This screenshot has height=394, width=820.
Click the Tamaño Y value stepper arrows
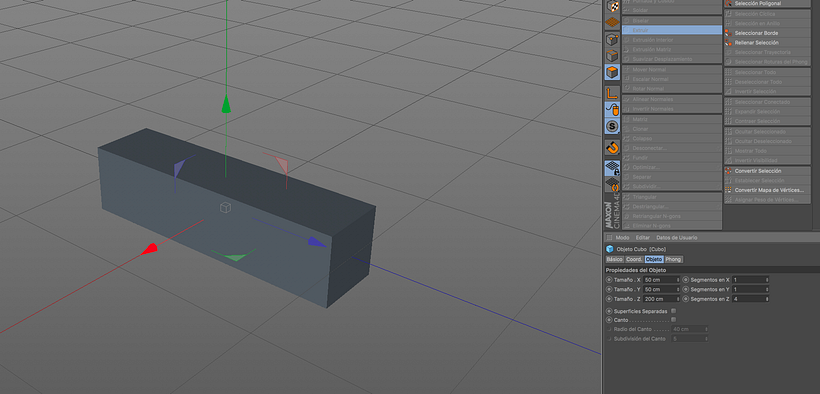click(x=678, y=289)
